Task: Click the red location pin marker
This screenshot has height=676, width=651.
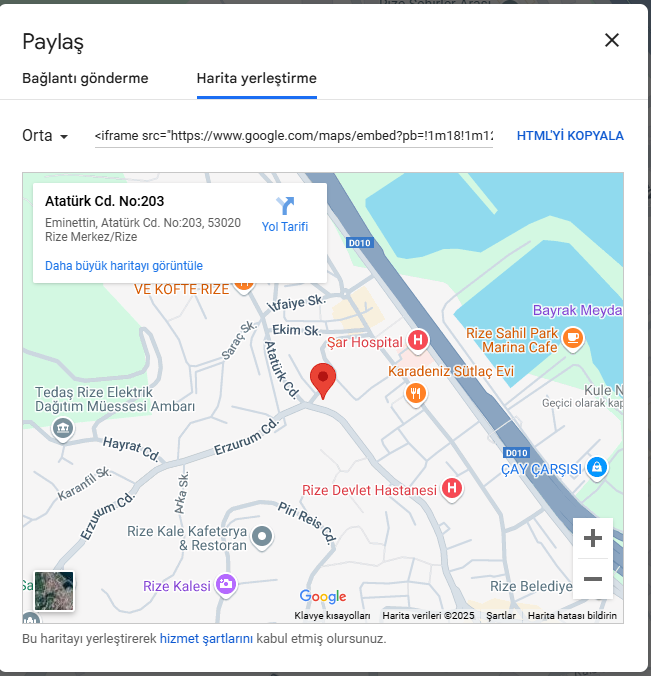Action: pyautogui.click(x=323, y=380)
